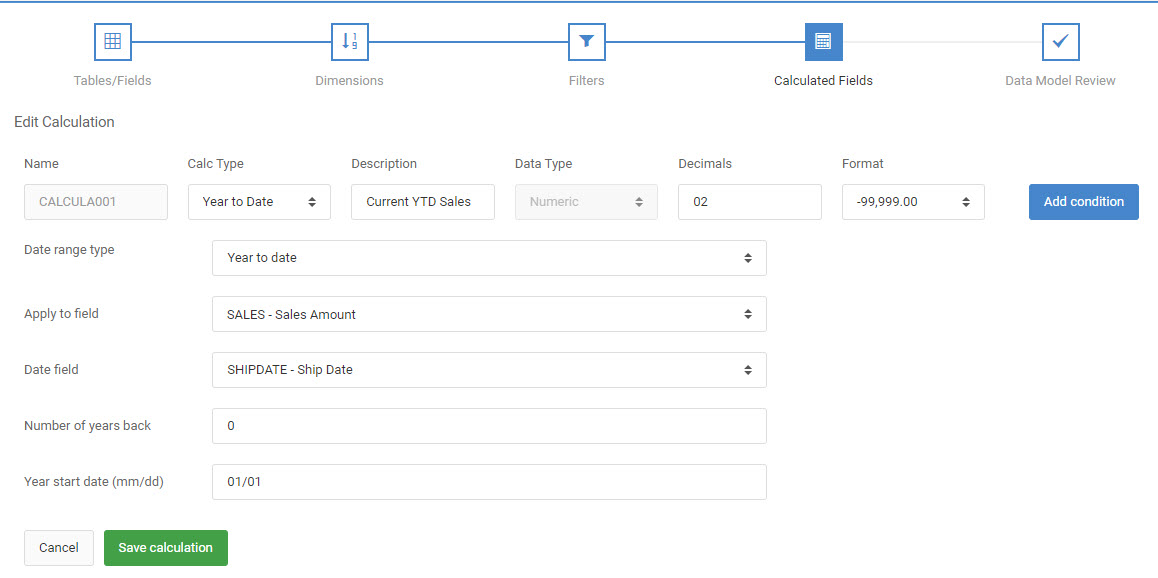1158x578 pixels.
Task: Open the Date field SHIPDATE dropdown
Action: tap(489, 370)
